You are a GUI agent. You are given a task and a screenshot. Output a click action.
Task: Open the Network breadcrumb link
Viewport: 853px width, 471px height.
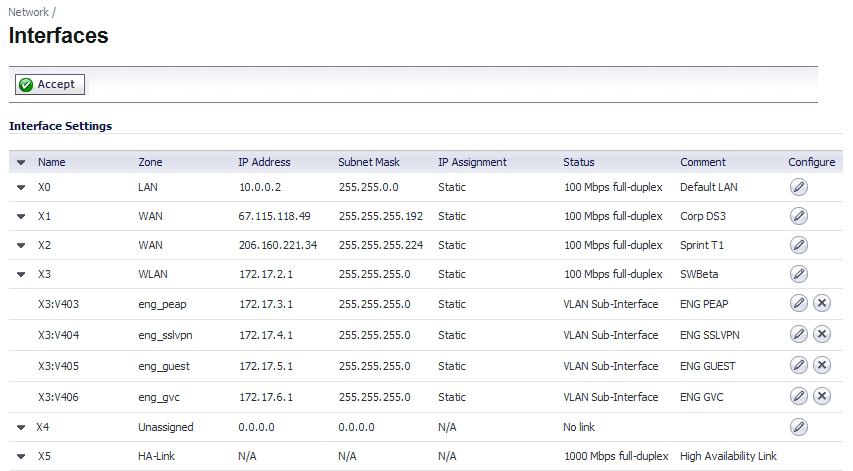(x=28, y=12)
